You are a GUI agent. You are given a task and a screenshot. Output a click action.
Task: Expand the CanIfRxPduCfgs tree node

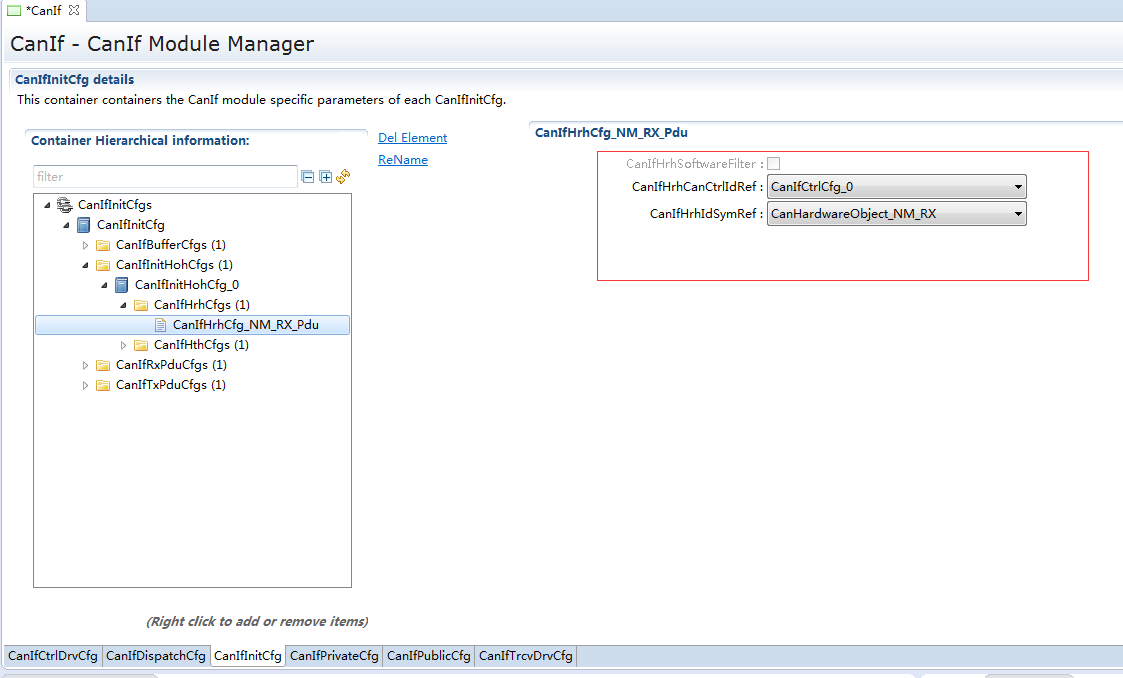tap(86, 365)
